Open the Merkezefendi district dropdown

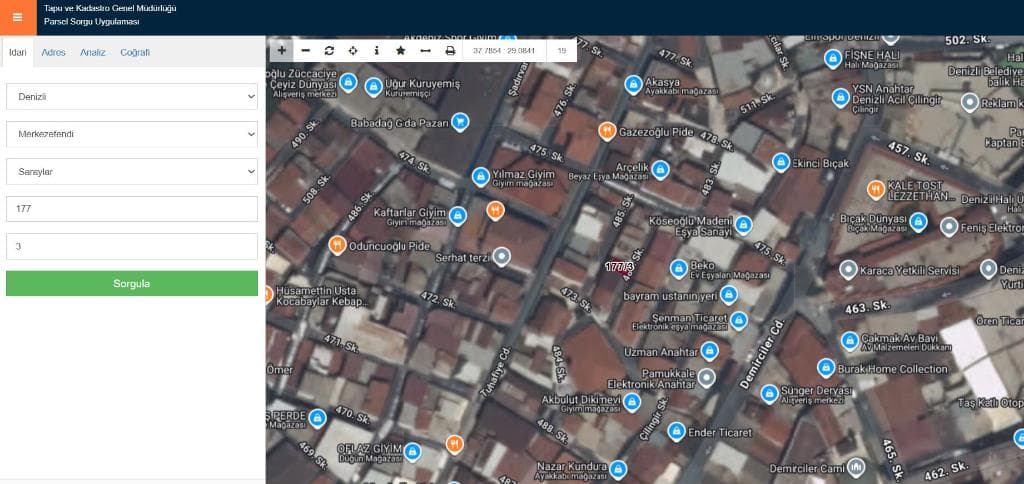(x=132, y=134)
